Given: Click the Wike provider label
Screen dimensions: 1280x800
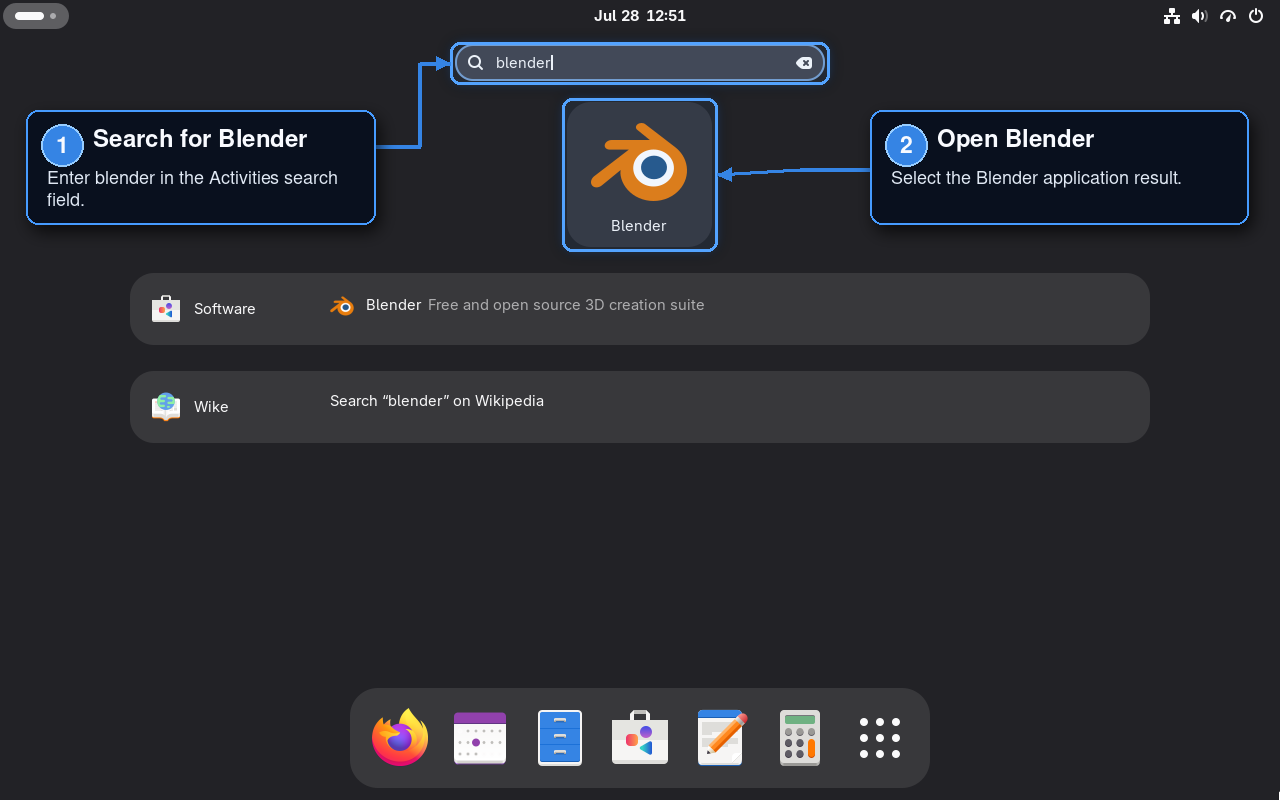Looking at the screenshot, I should coord(211,407).
